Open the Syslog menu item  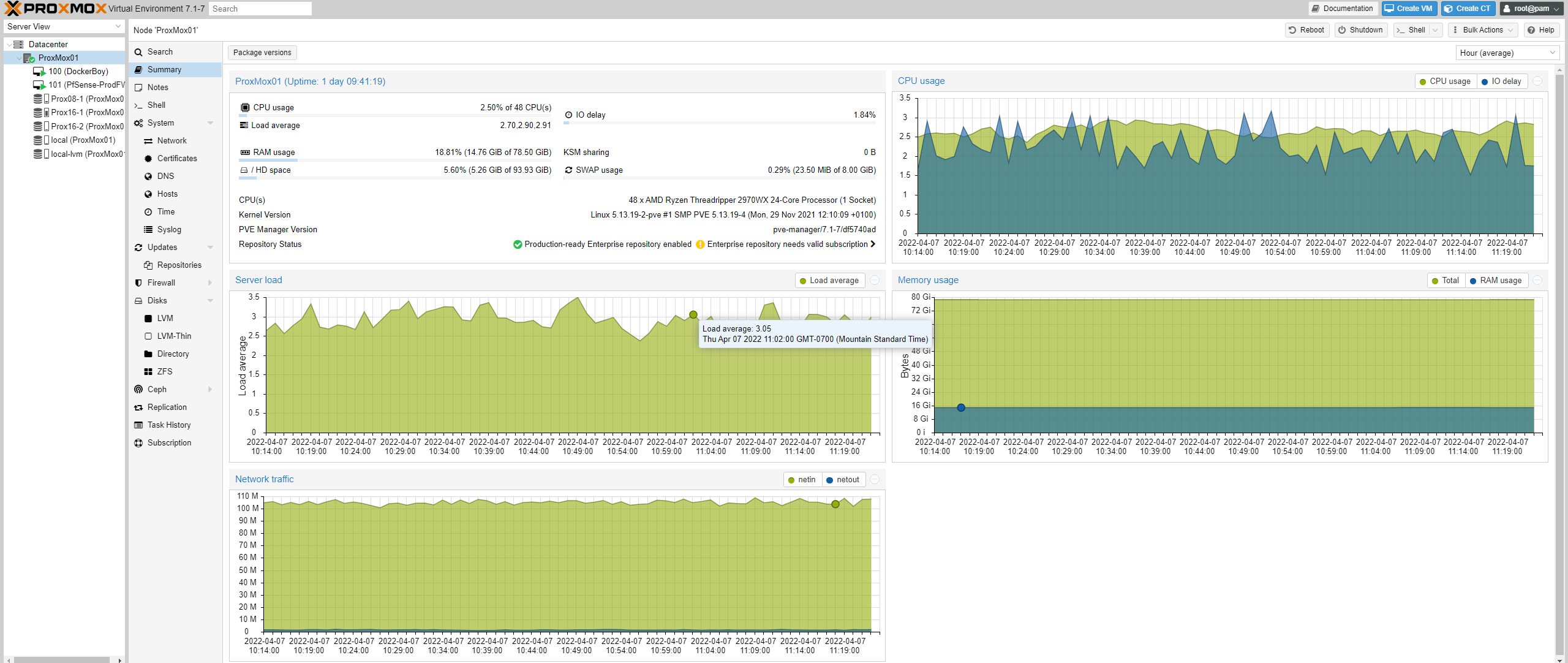pyautogui.click(x=175, y=230)
